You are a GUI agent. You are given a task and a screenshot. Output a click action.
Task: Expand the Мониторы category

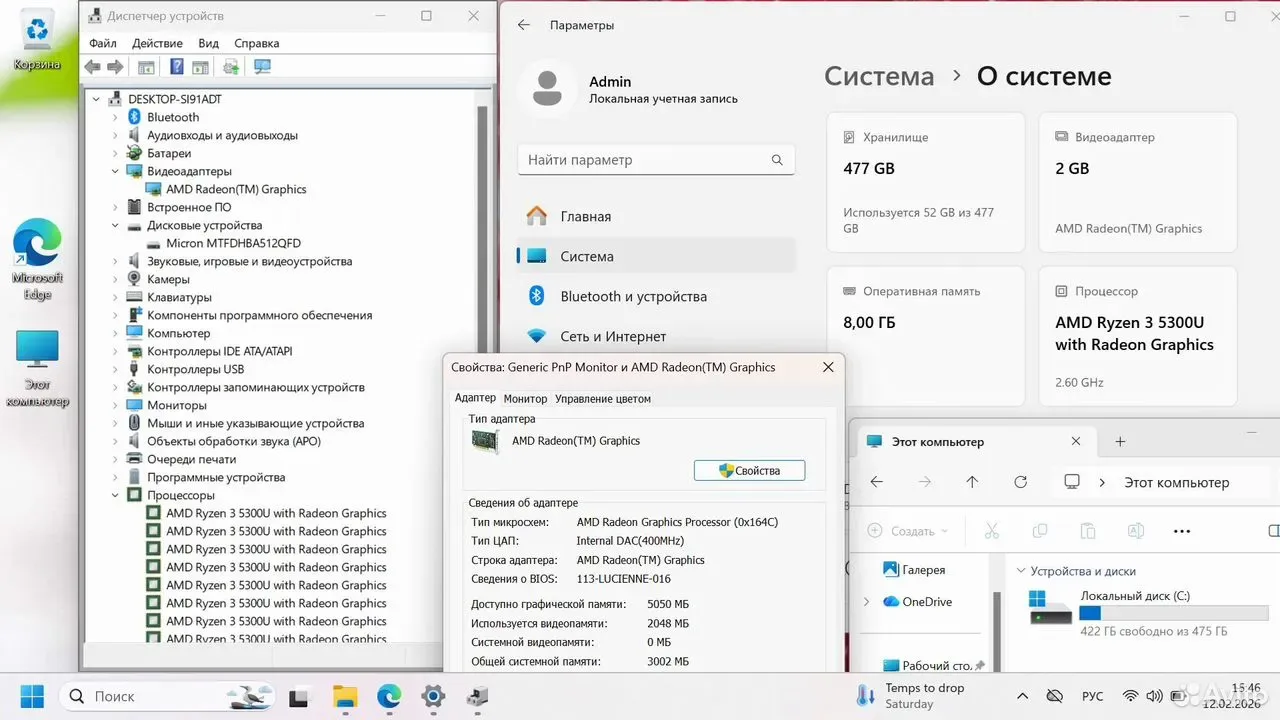click(115, 405)
